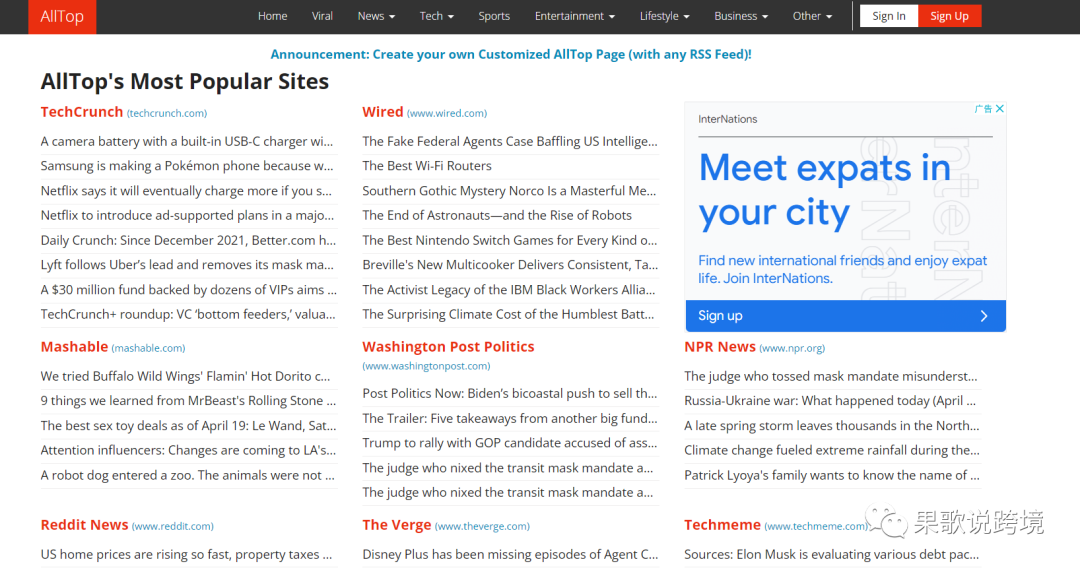Screen dimensions: 1080x570
Task: Open 'Lyft follows Uber's lead' story
Action: pos(187,264)
